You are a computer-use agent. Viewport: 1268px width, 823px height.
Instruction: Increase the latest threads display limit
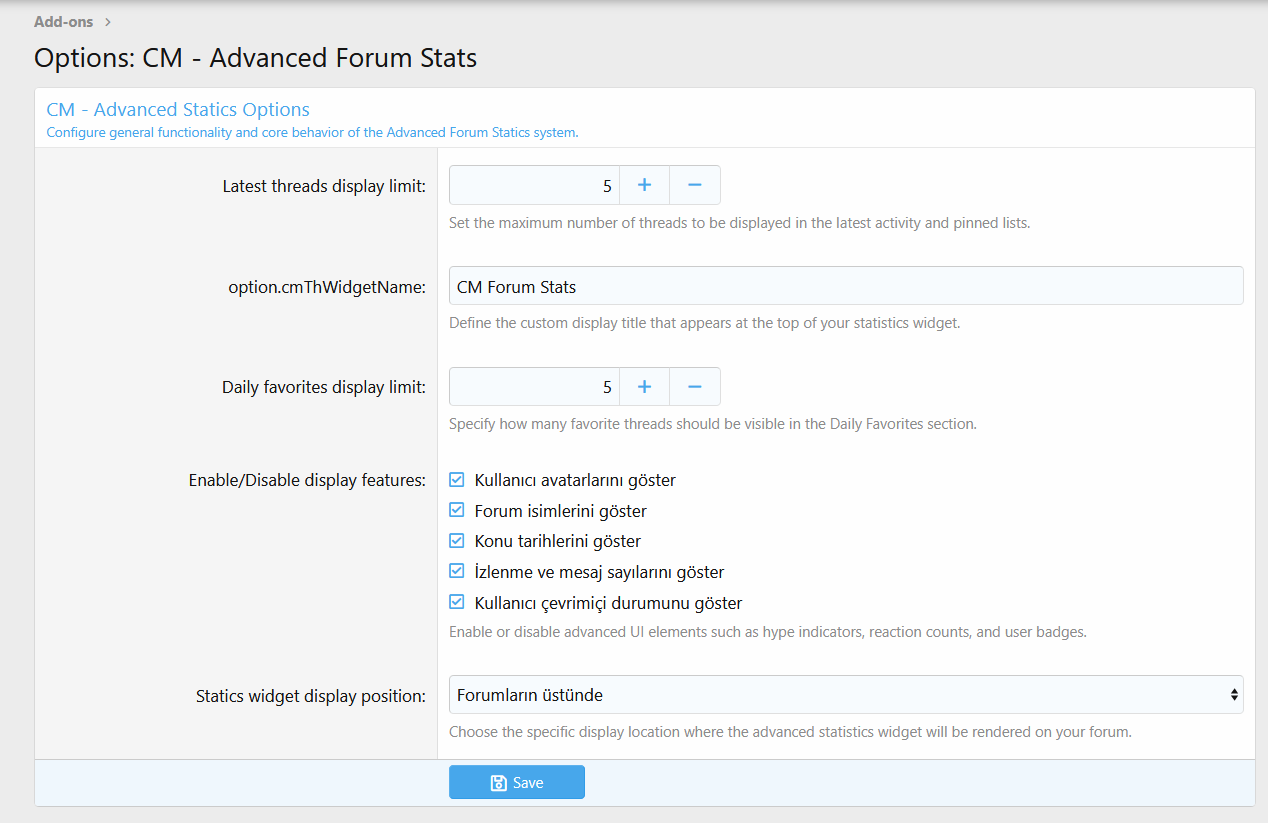point(644,185)
